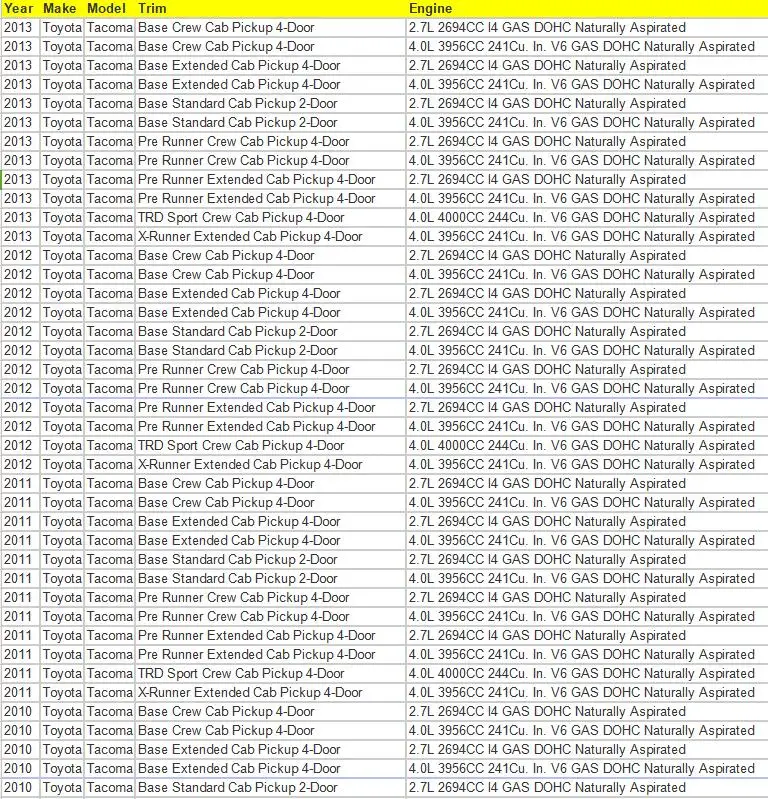Click year cell in the 2011 X-Runner row
This screenshot has height=799, width=768.
tap(20, 693)
